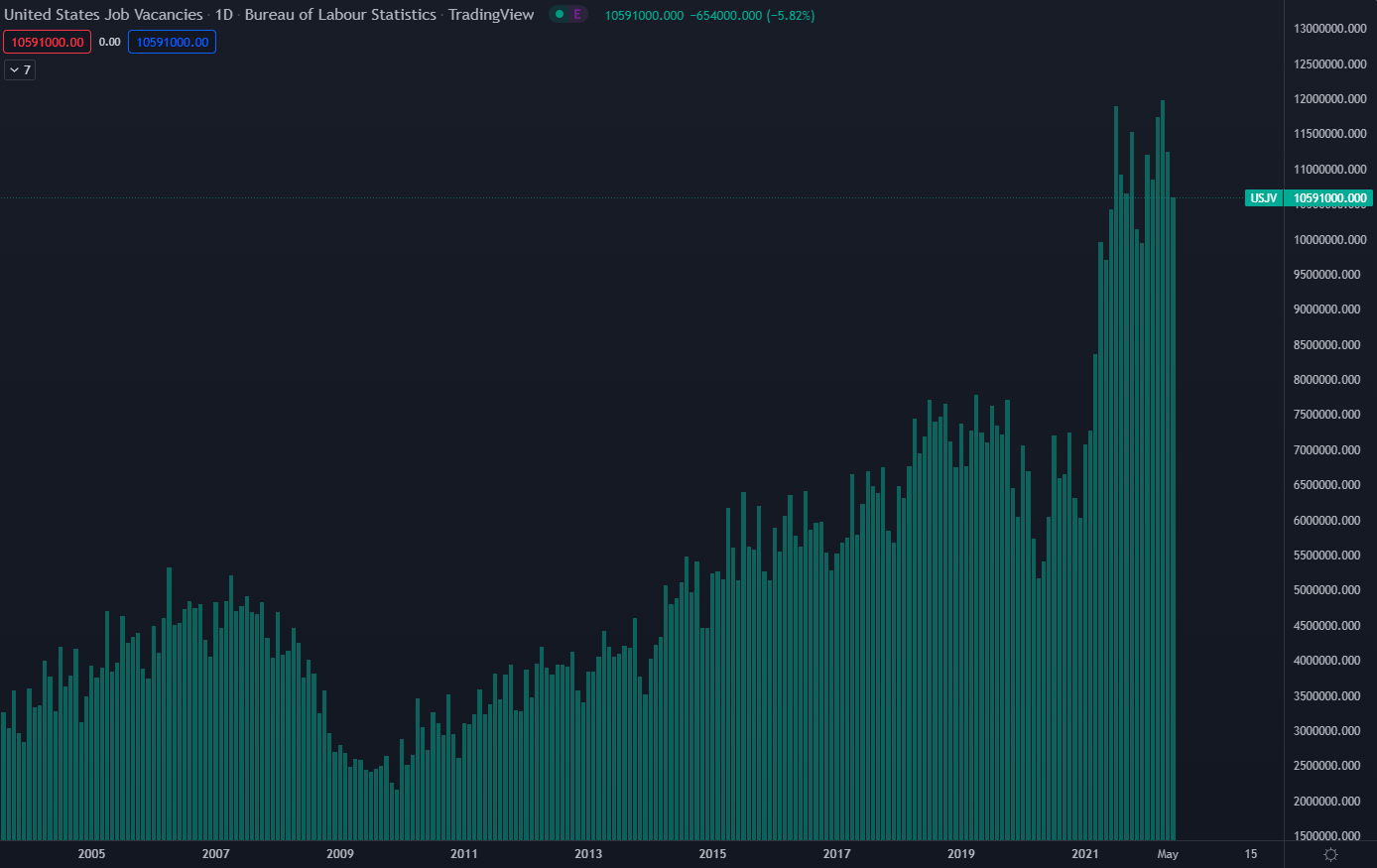1377x868 pixels.
Task: Click the Bureau of Labour Statistics source text
Action: coord(340,15)
